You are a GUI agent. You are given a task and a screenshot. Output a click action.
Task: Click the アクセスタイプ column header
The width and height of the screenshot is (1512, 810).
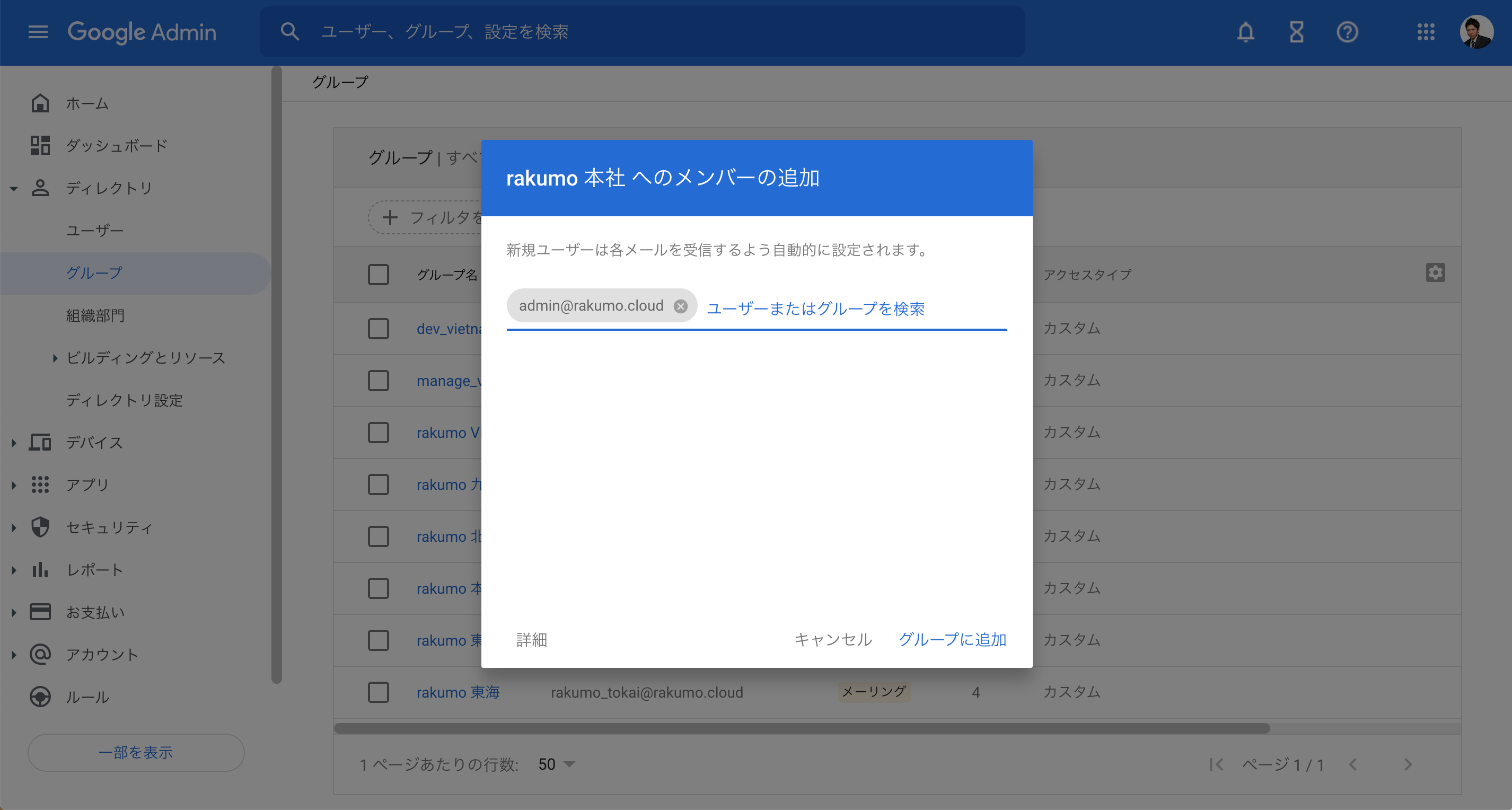click(x=1087, y=274)
